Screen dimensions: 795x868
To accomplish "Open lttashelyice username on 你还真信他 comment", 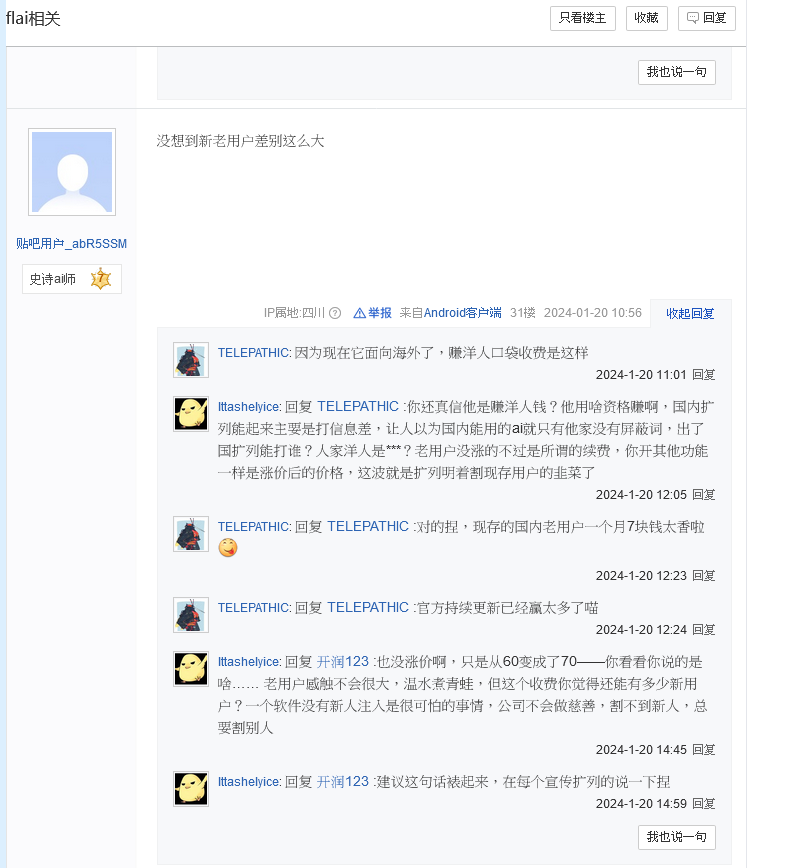I will (x=249, y=407).
